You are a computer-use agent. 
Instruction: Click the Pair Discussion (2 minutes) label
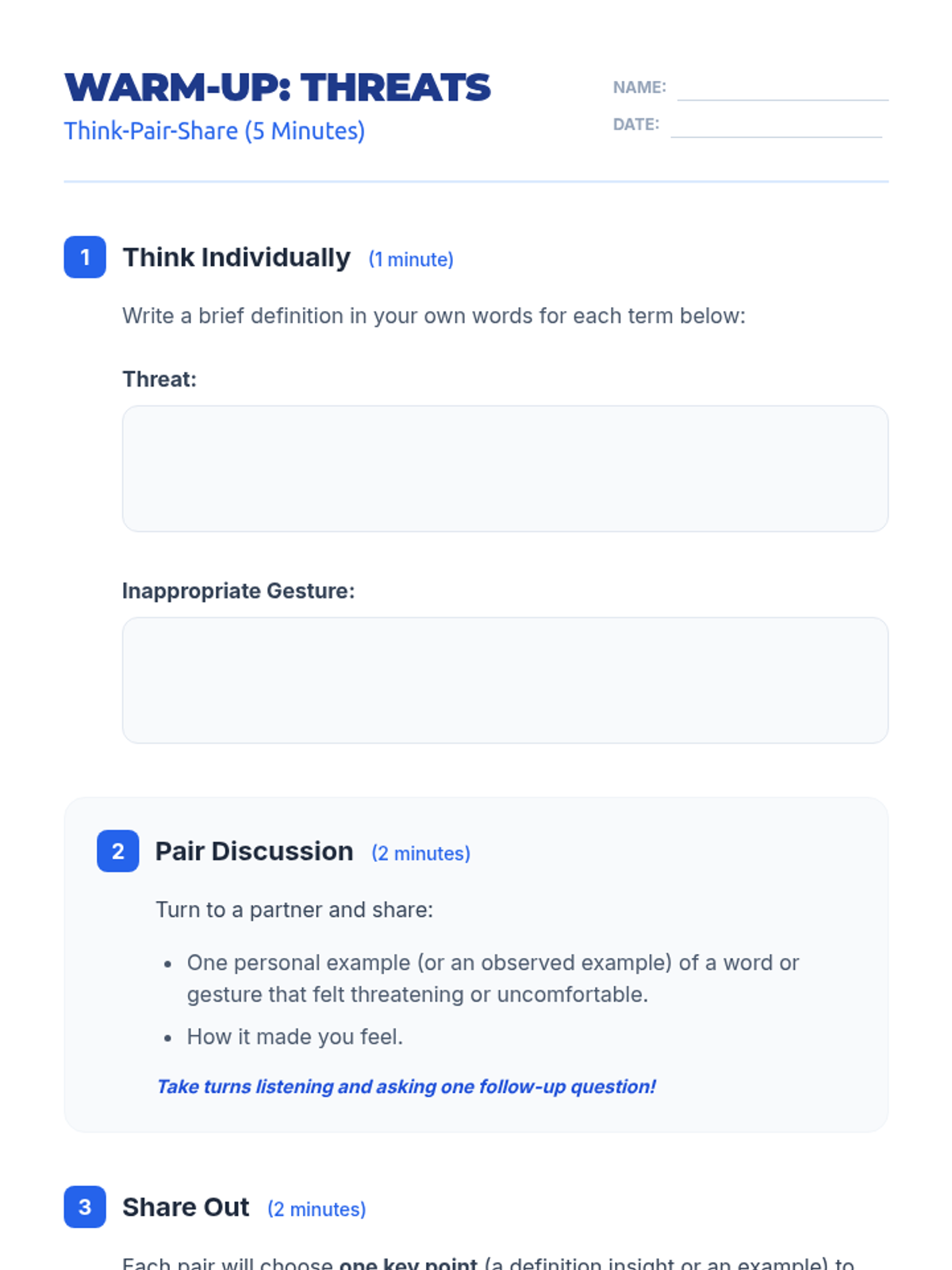coord(420,853)
